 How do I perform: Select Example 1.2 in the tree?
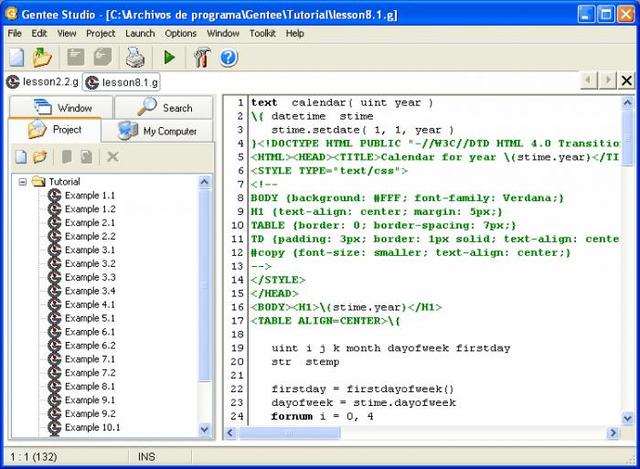click(x=90, y=209)
